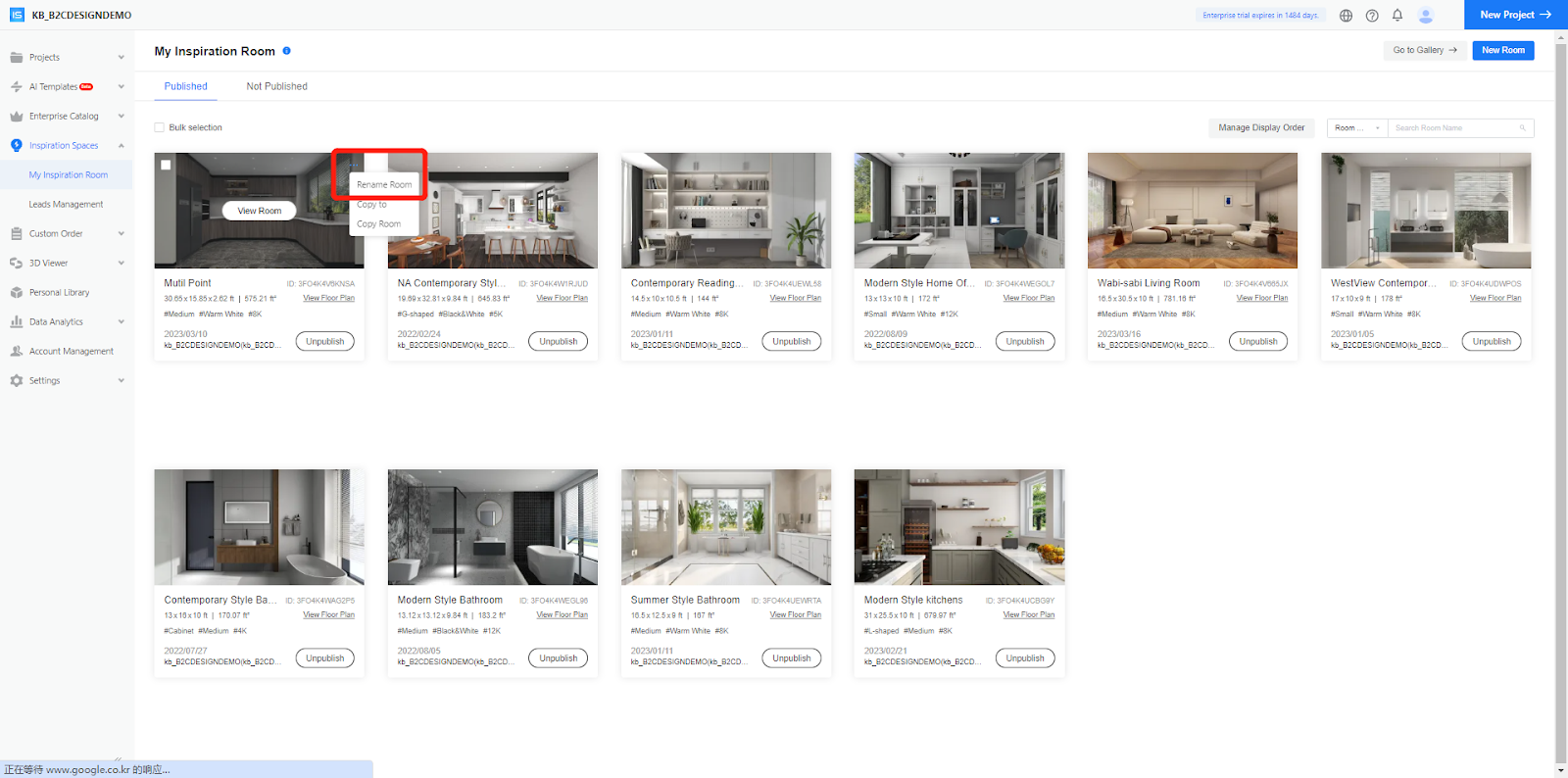
Task: Click the Inspiration Spaces lightbulb icon
Action: pos(17,146)
